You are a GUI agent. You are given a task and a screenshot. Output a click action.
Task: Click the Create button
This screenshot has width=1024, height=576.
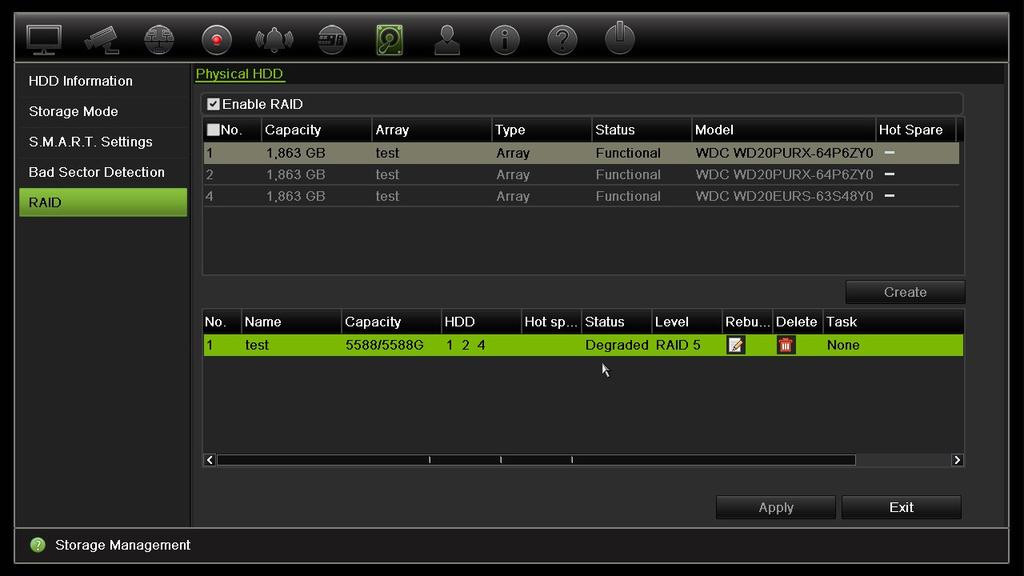pos(904,292)
